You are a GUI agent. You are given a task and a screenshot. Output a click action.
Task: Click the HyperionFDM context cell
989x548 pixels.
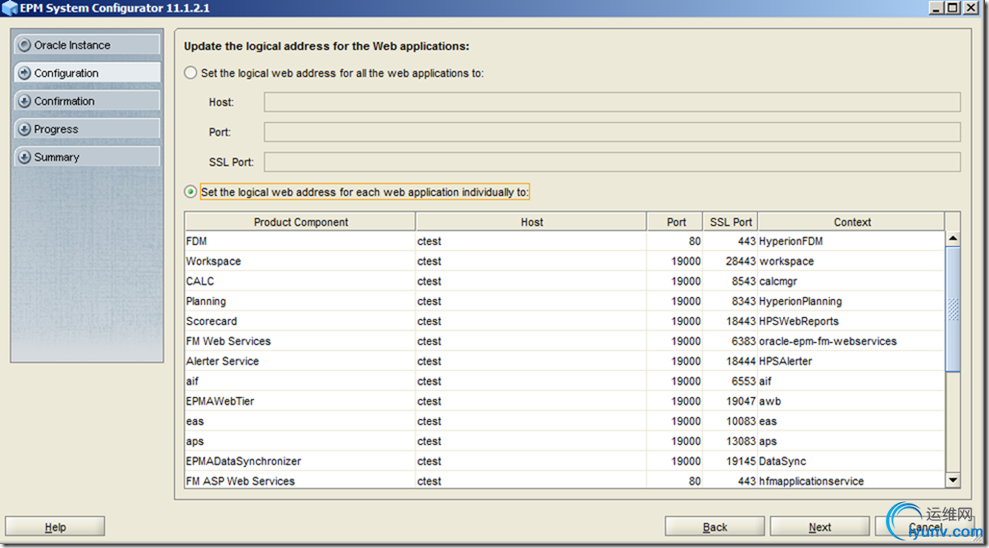851,241
